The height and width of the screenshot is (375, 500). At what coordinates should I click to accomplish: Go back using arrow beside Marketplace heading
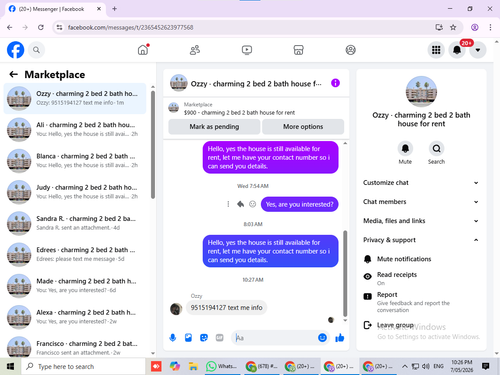click(x=13, y=74)
